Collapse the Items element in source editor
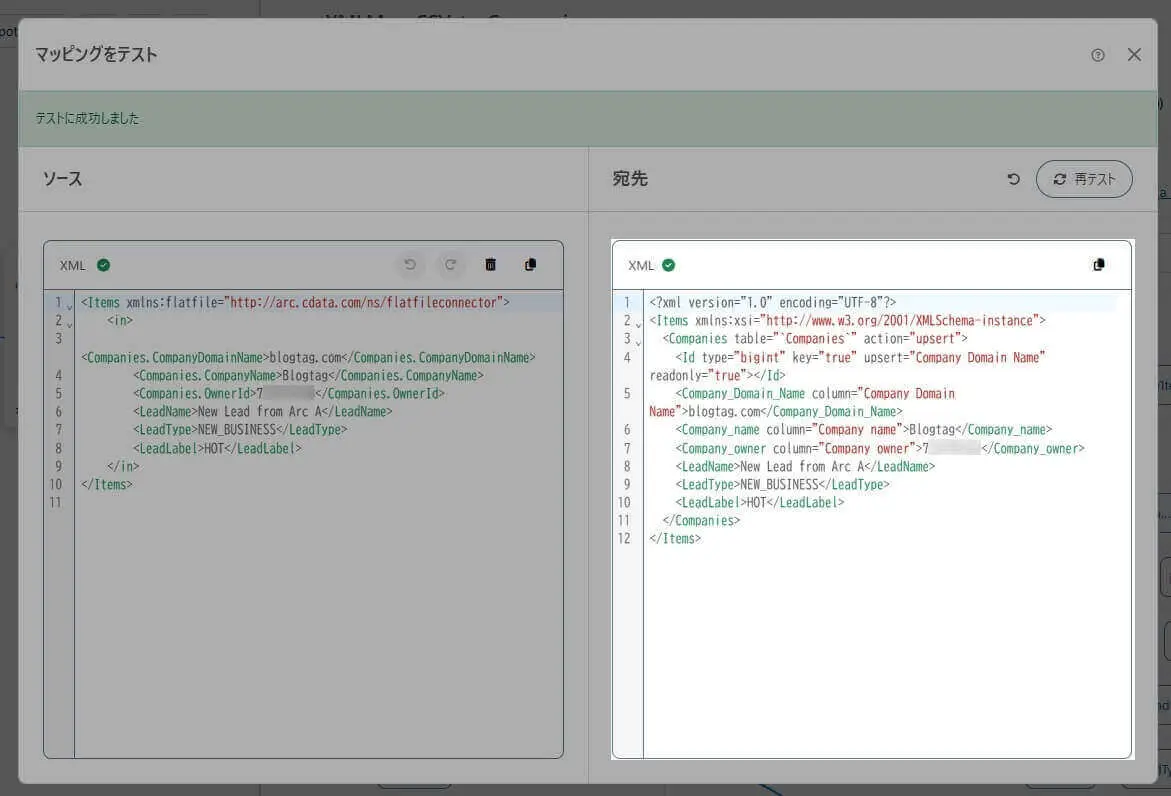1171x796 pixels. [69, 304]
